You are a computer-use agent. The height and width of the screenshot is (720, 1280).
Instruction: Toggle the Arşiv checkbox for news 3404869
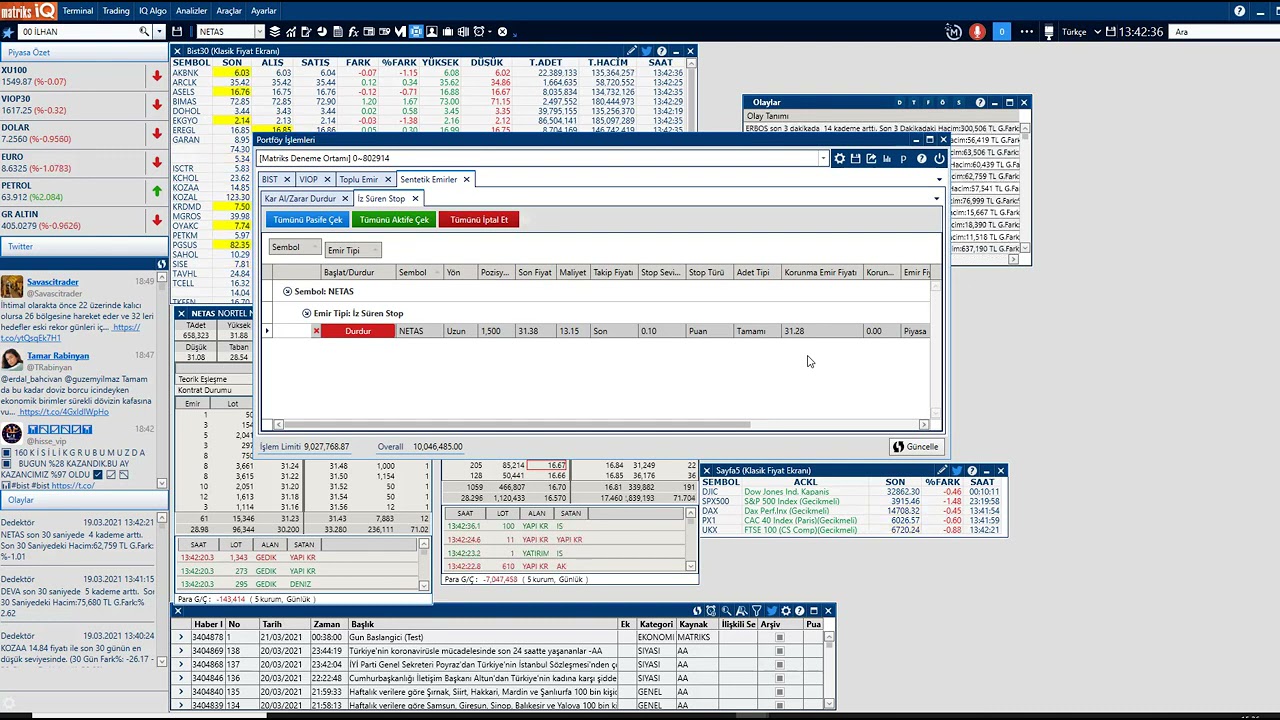780,650
